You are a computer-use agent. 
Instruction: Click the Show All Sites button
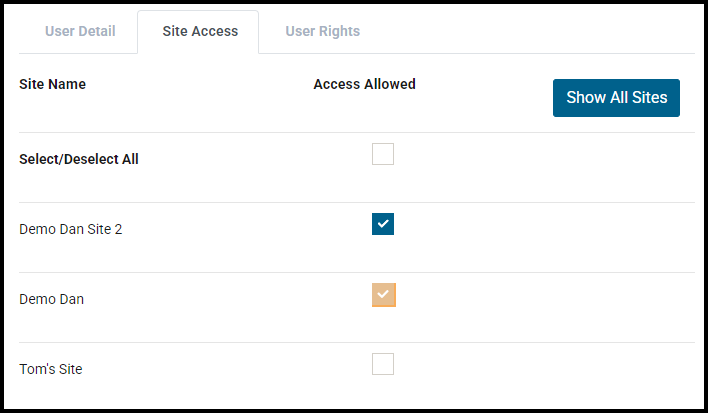click(616, 98)
